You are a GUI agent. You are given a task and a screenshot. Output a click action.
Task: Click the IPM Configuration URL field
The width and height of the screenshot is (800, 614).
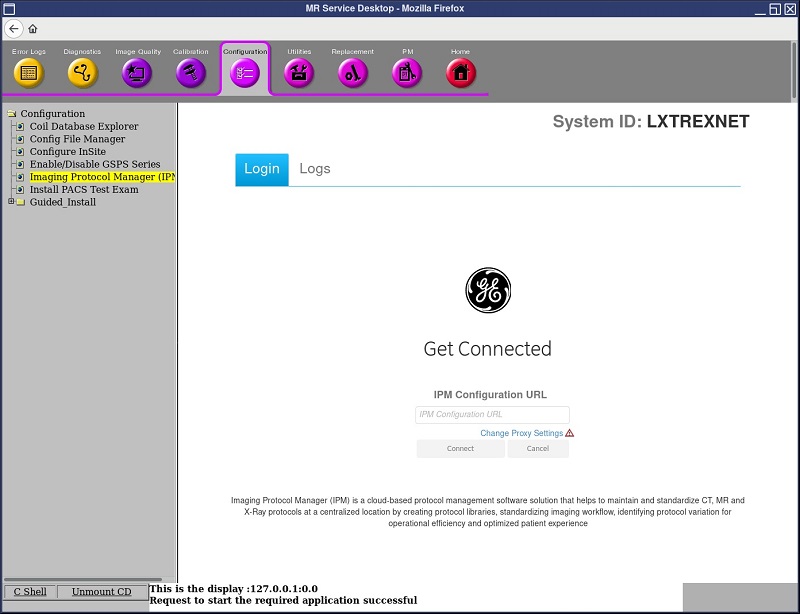pos(492,414)
